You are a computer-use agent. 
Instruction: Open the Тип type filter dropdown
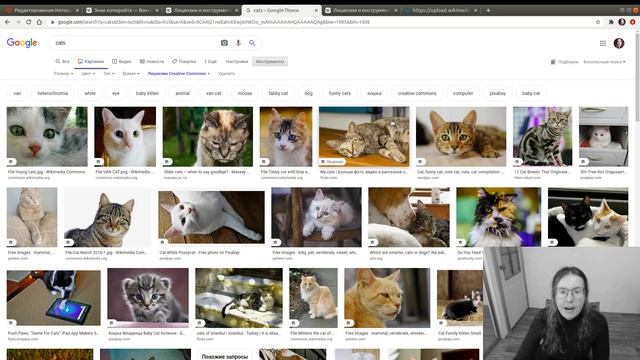point(109,73)
